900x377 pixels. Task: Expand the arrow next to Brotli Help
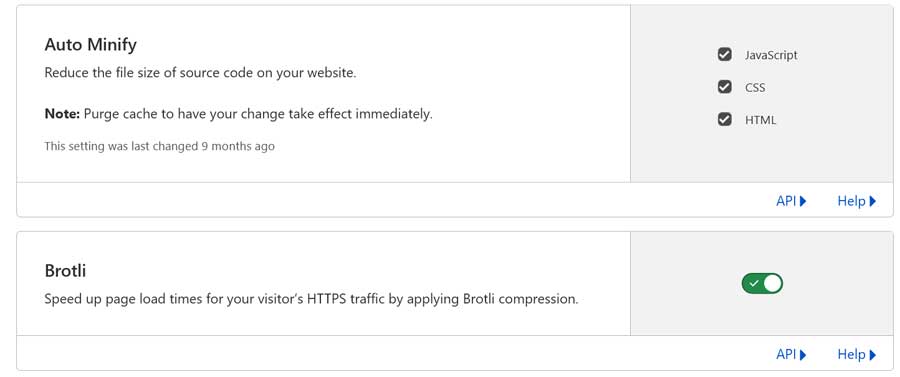coord(872,355)
